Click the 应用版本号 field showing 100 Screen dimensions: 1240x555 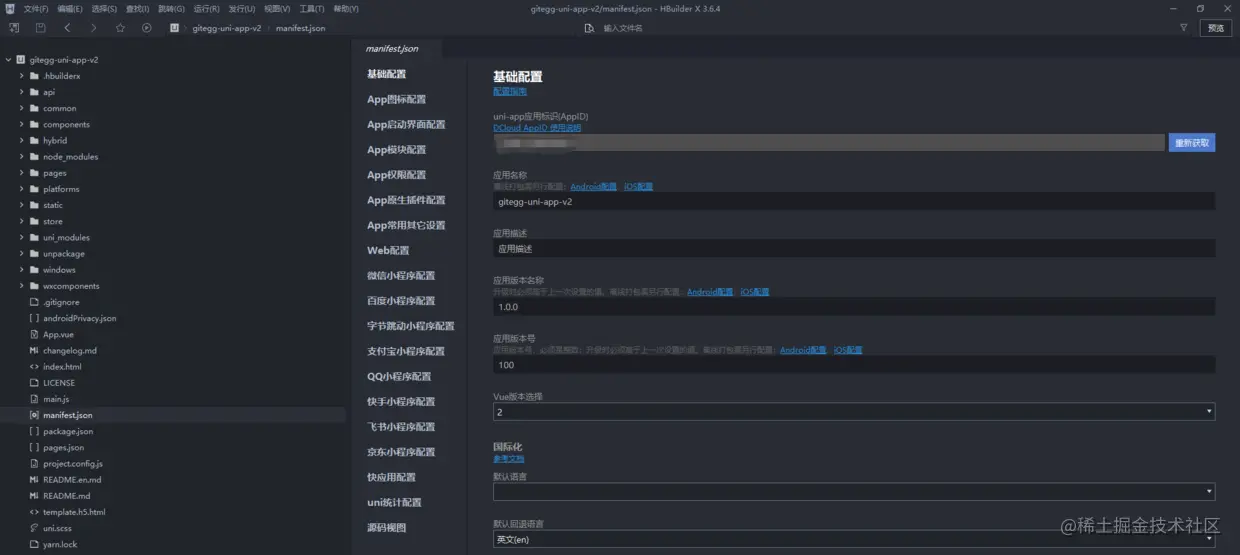pos(854,365)
